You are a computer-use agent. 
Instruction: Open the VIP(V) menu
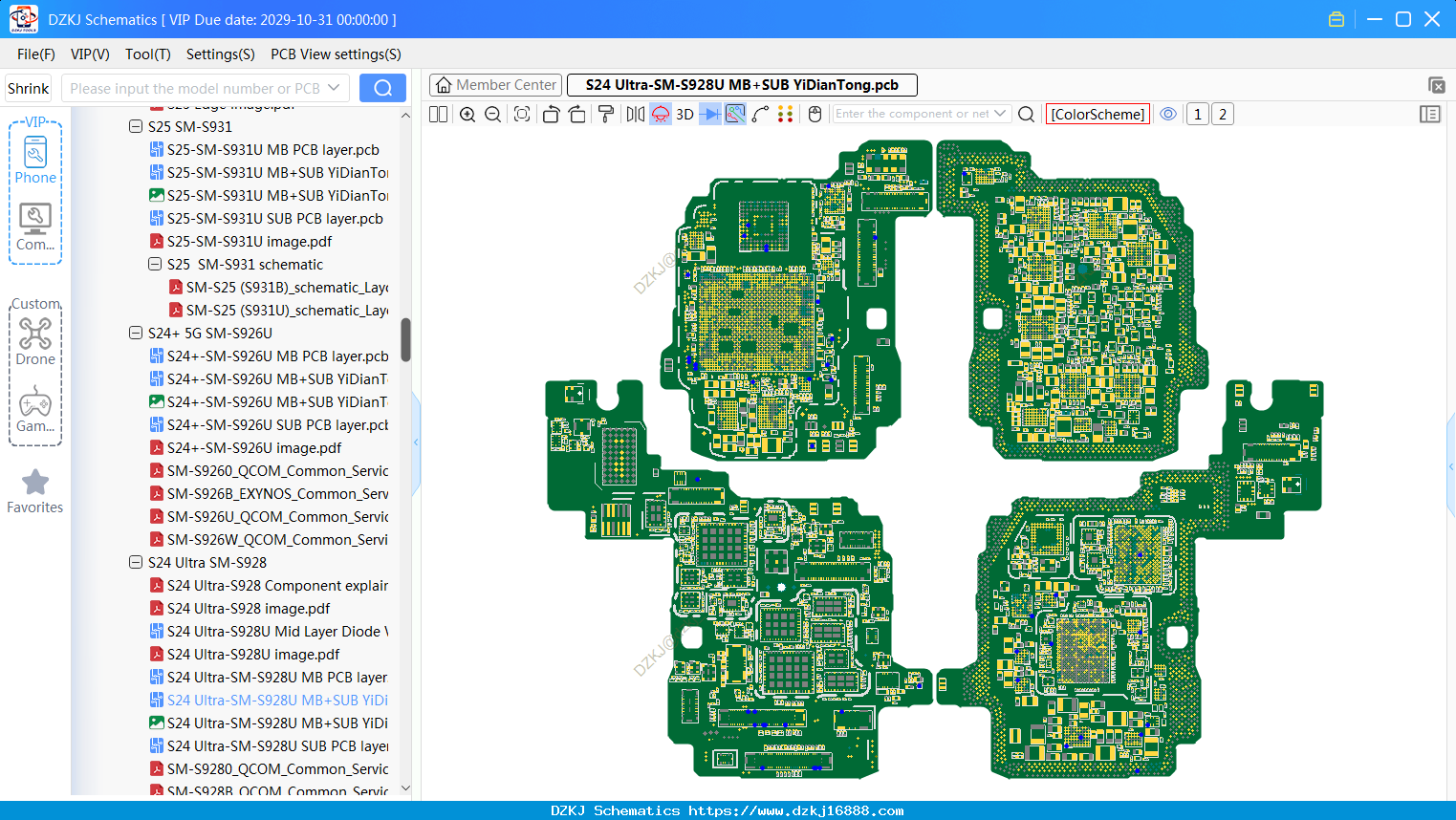pos(90,54)
